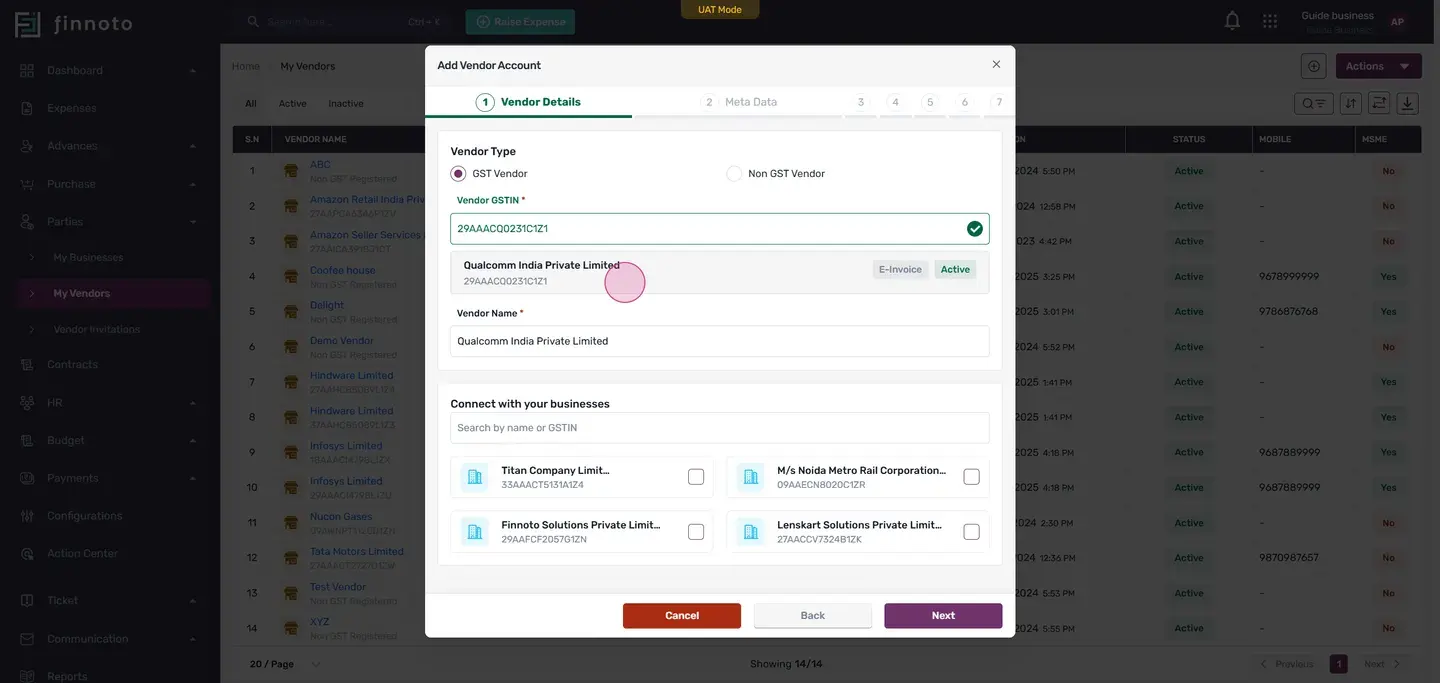Click the Ticket sidebar icon
Screen dimensions: 1440x683
coord(28,601)
